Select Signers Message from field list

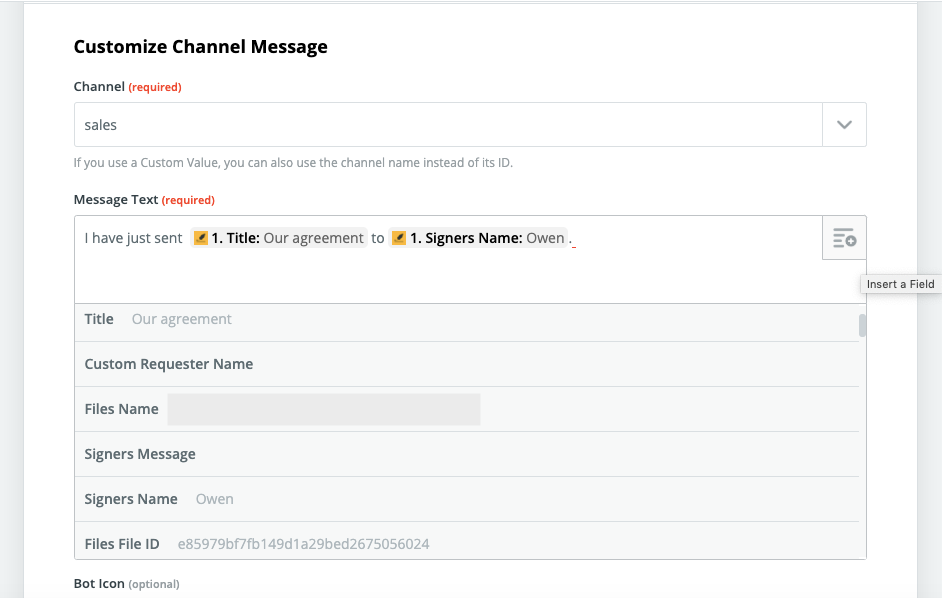point(467,454)
